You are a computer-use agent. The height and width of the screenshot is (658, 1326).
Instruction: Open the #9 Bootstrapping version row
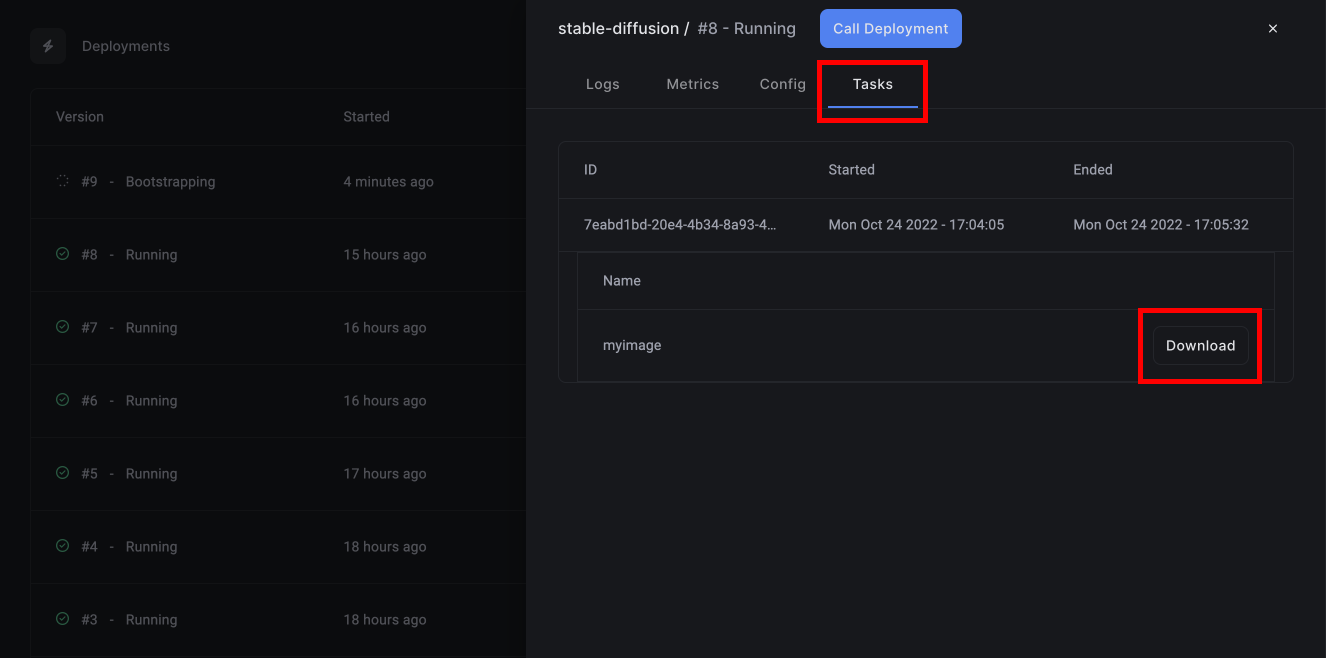coord(250,181)
